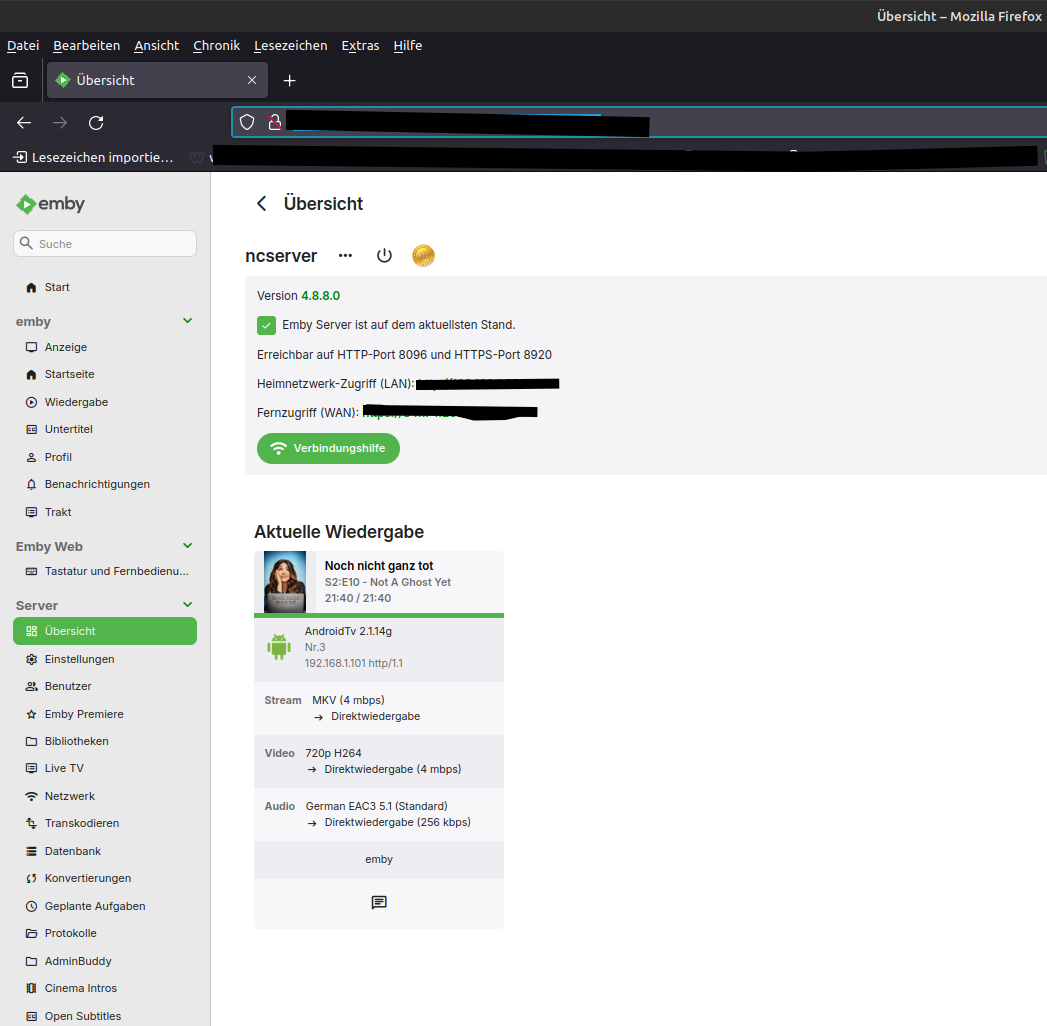Click the green Android device icon
The image size is (1047, 1026).
coord(279,647)
